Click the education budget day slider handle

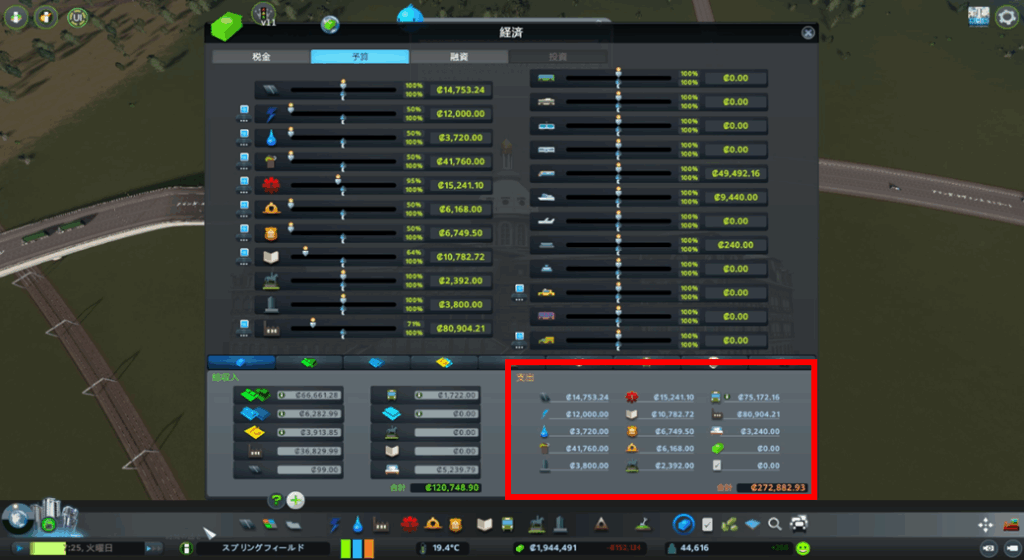pos(306,251)
